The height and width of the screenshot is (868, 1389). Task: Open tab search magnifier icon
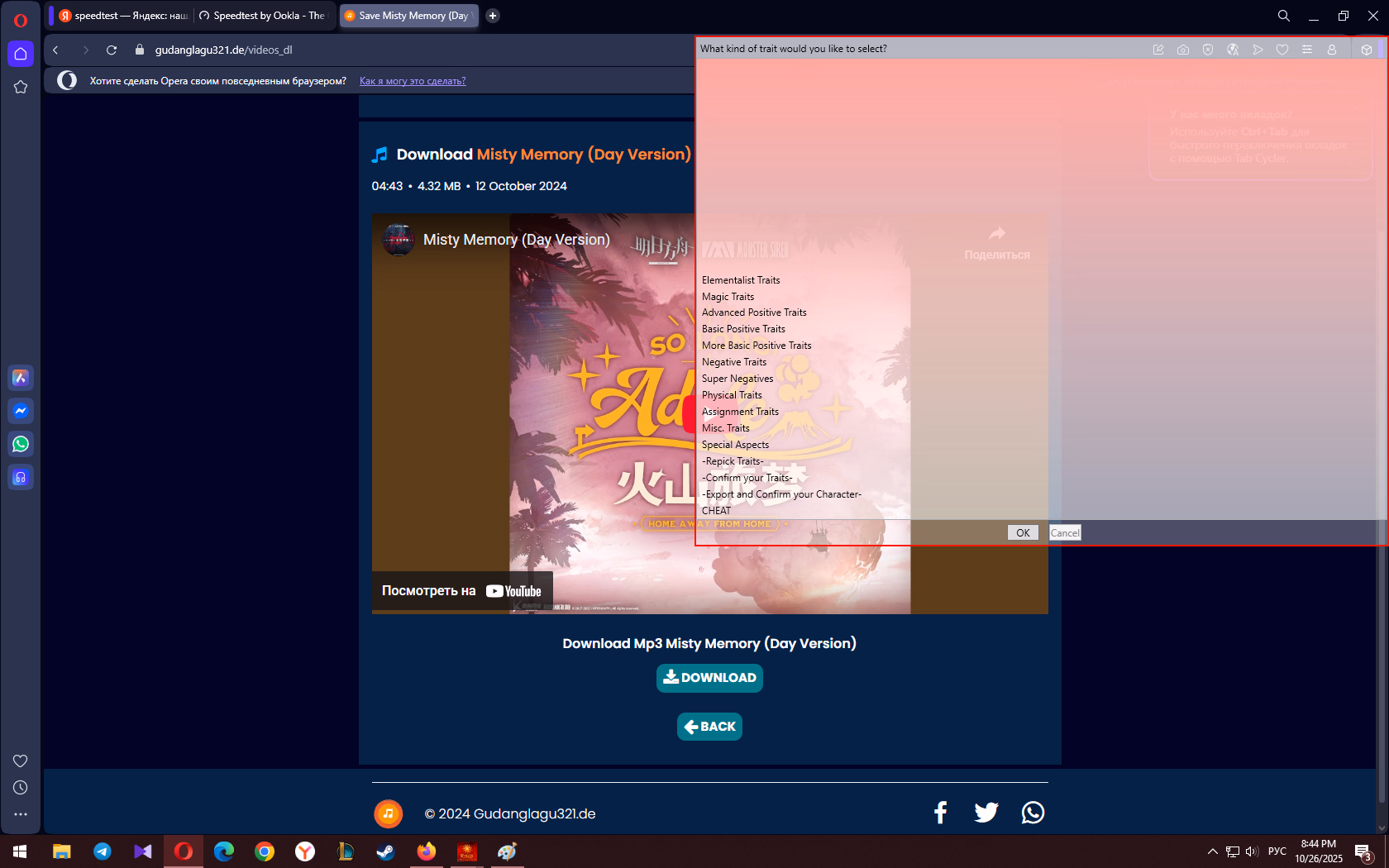coord(1283,16)
